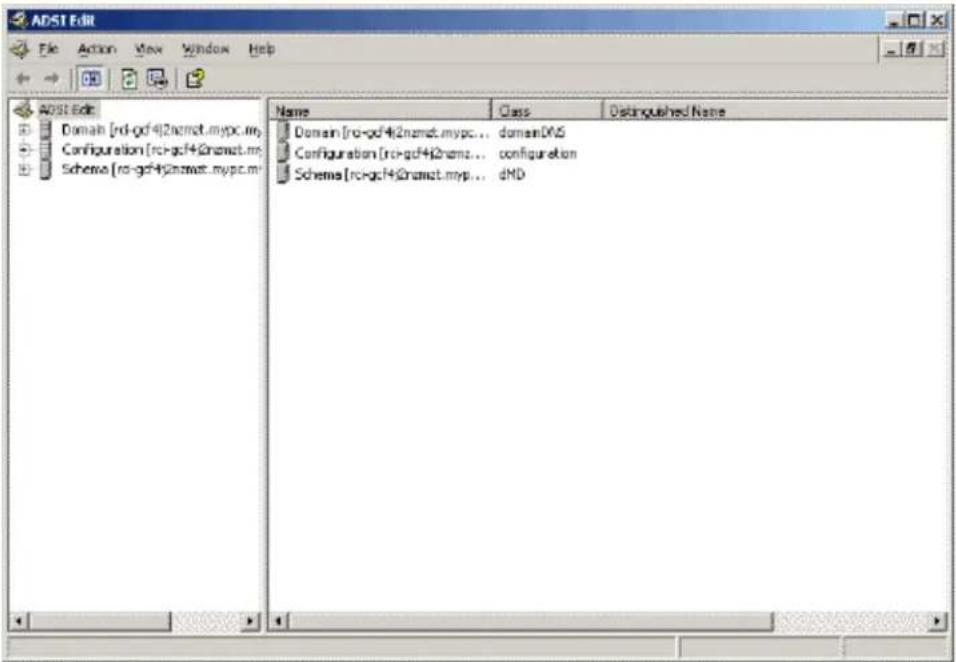The height and width of the screenshot is (662, 956).
Task: Select the Configuration tree item label
Action: point(162,149)
